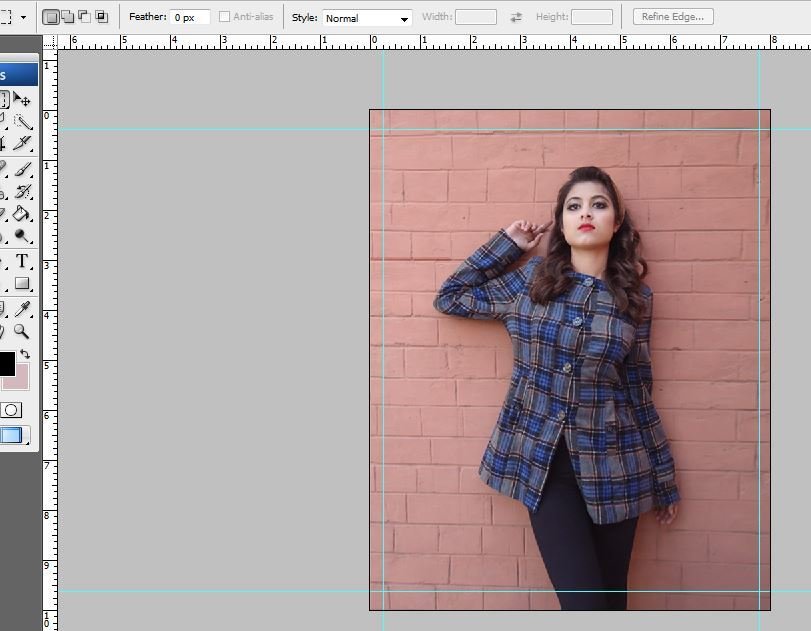Click the Feather value input field
Image resolution: width=811 pixels, height=631 pixels.
pyautogui.click(x=189, y=18)
